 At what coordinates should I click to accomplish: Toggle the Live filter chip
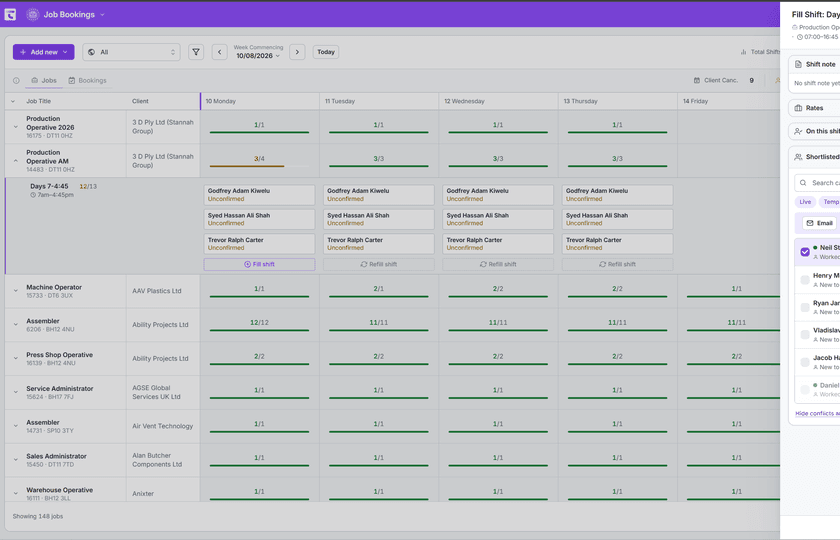(x=805, y=202)
